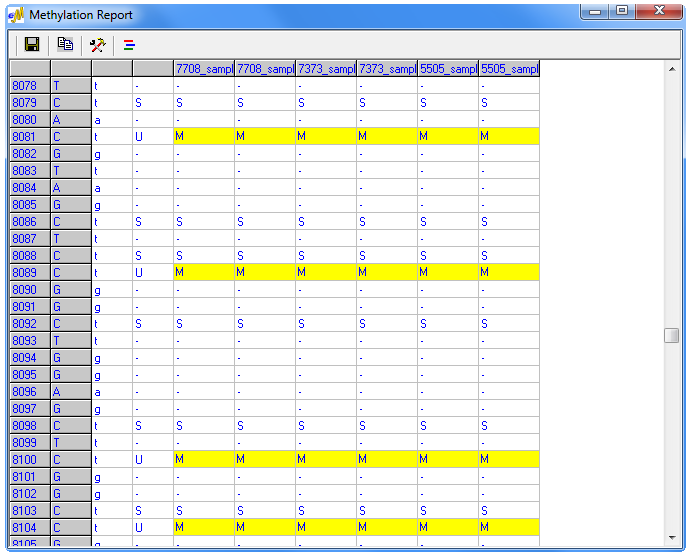Image resolution: width=690 pixels, height=556 pixels.
Task: Minimize the Methylation Report window
Action: 595,11
